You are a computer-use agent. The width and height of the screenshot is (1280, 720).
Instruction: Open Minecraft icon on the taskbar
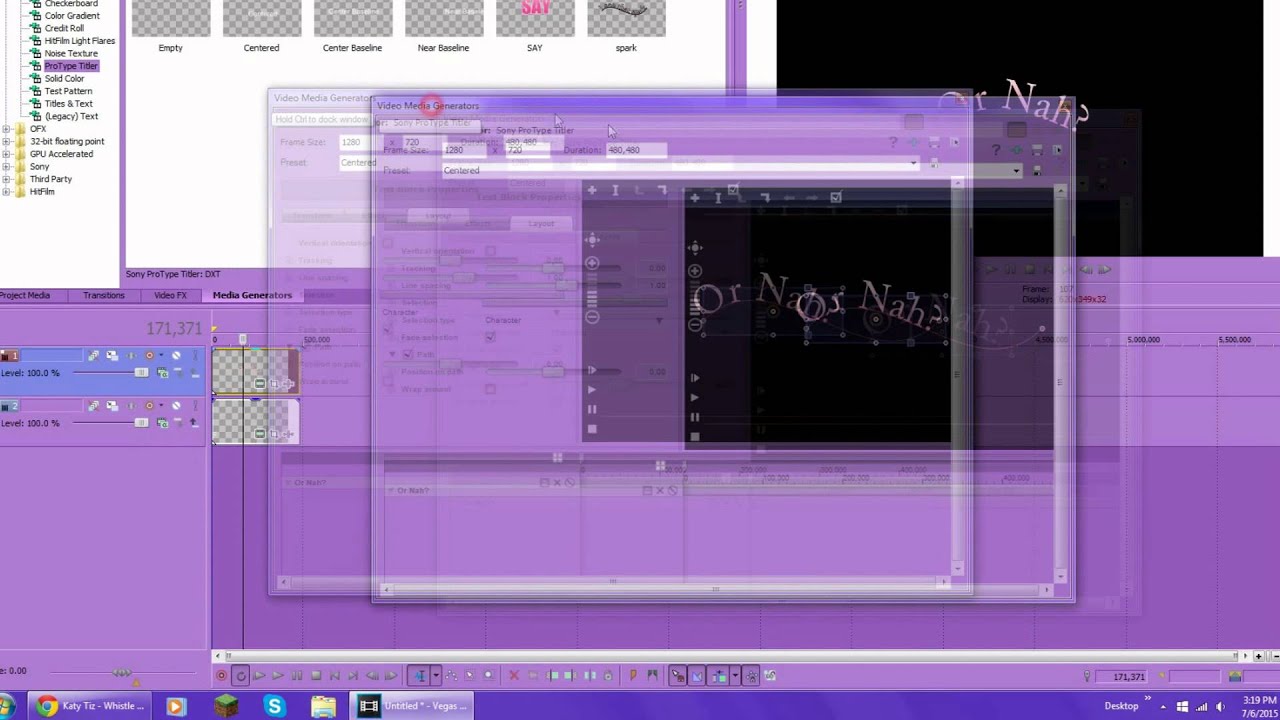point(226,706)
